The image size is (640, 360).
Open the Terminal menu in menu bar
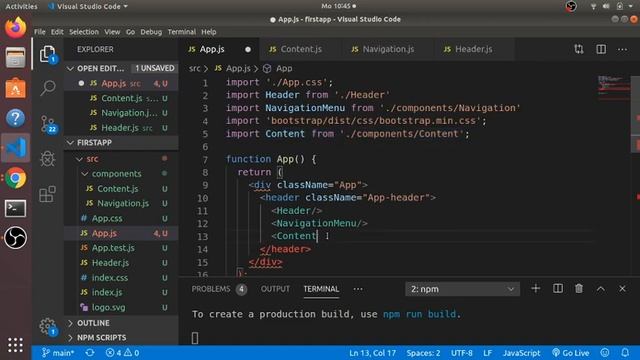pos(182,32)
